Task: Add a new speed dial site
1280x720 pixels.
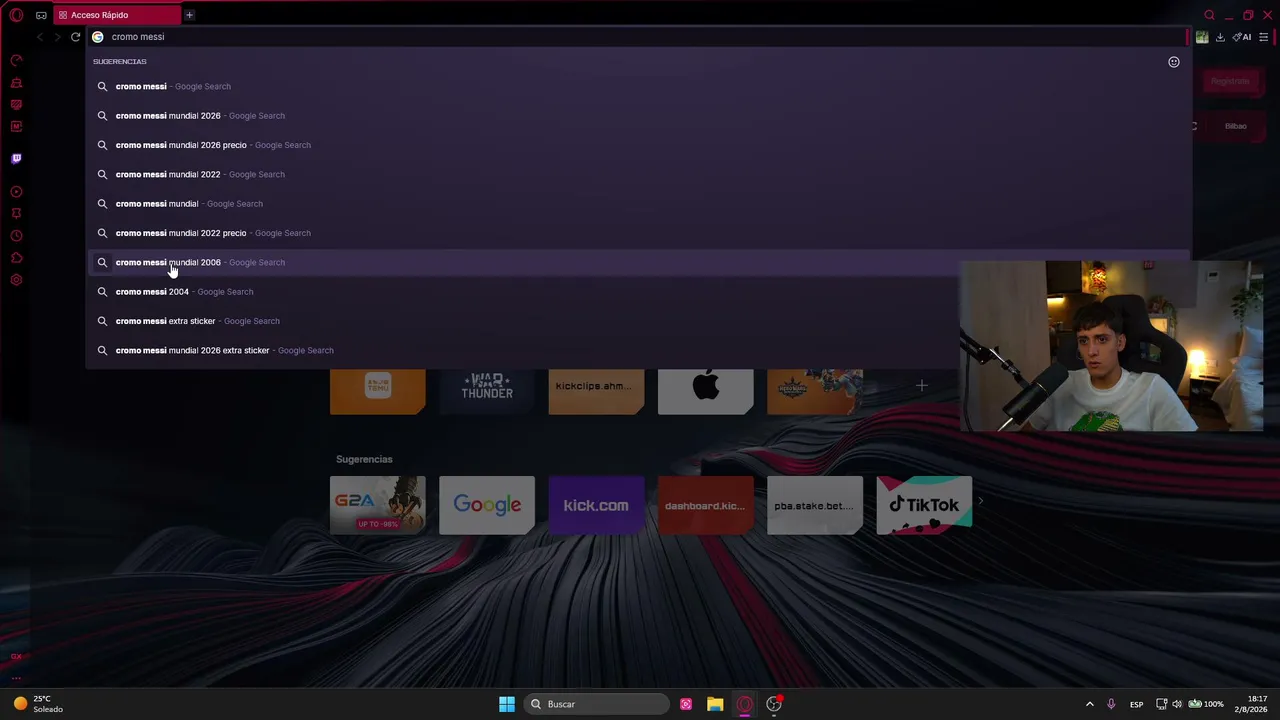Action: click(x=922, y=385)
